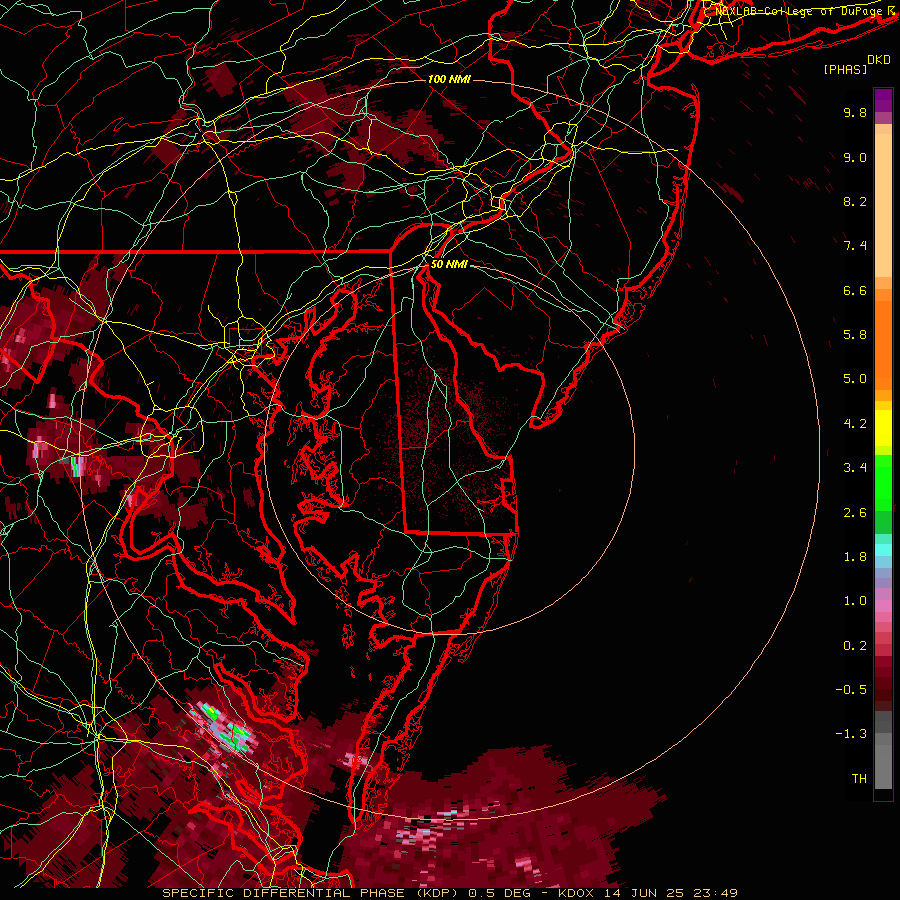
Task: Select the 9.8 value on the color scale
Action: 855,112
